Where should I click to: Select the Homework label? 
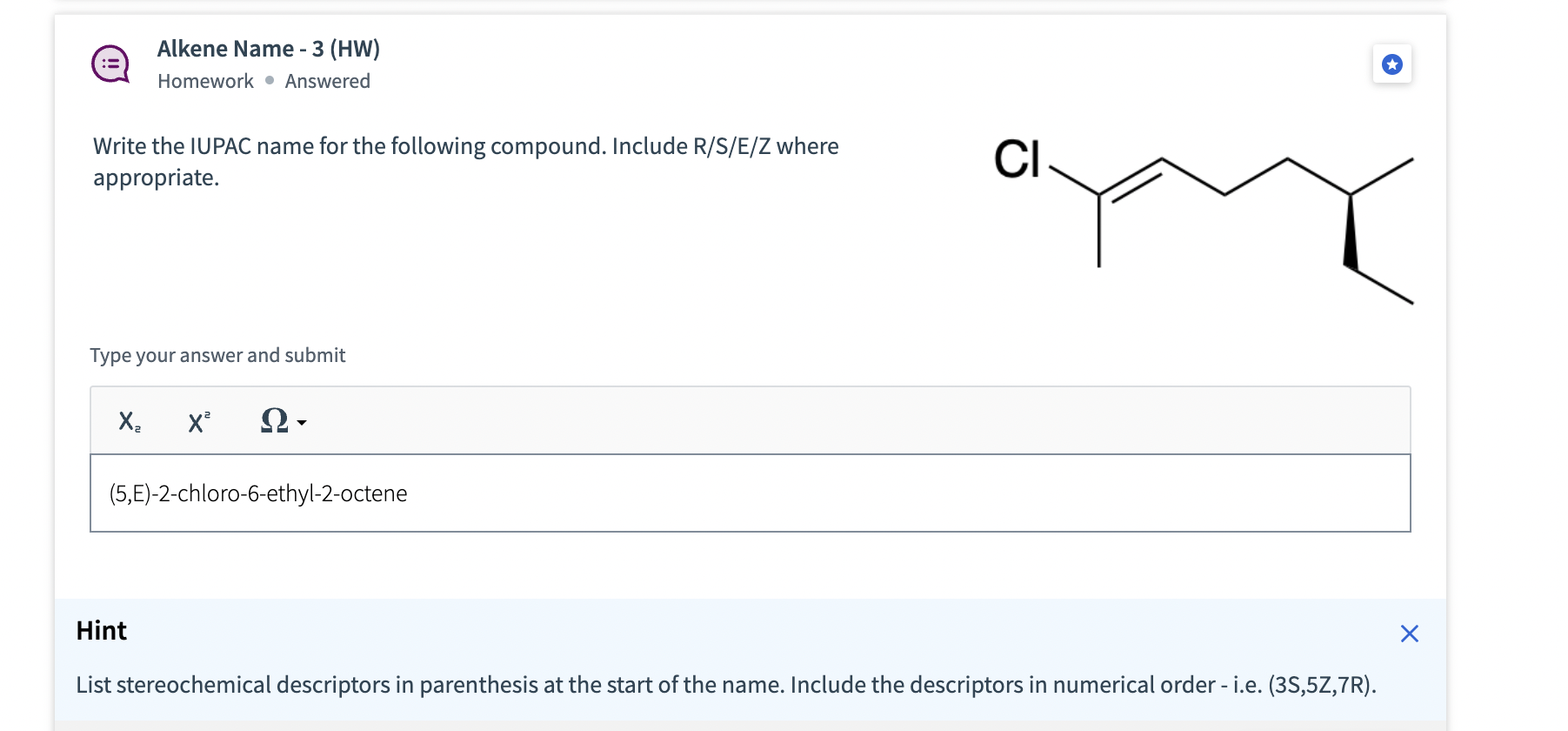pos(204,81)
